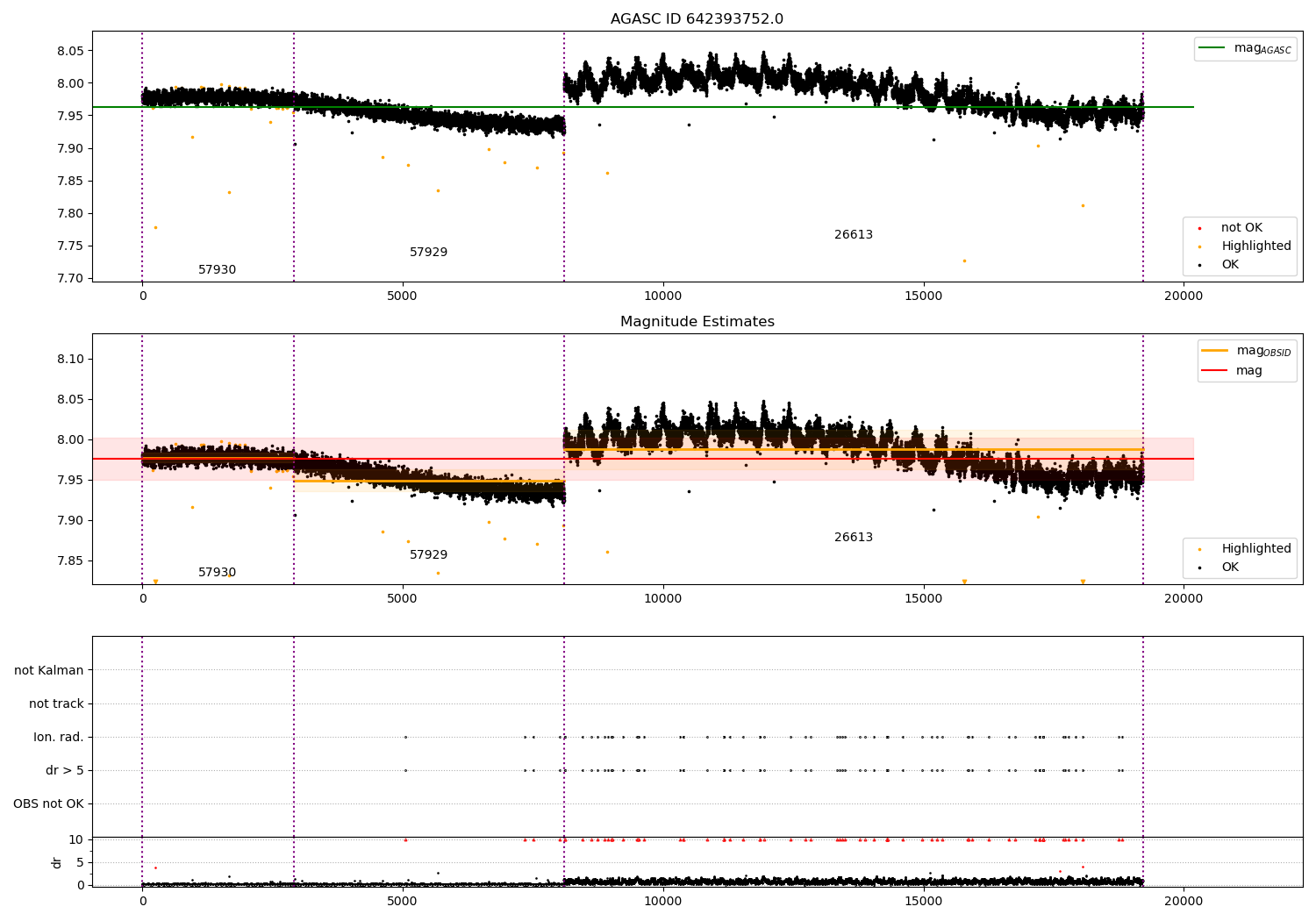
Task: Click obsid label 57929 in the top plot
Action: 428,253
